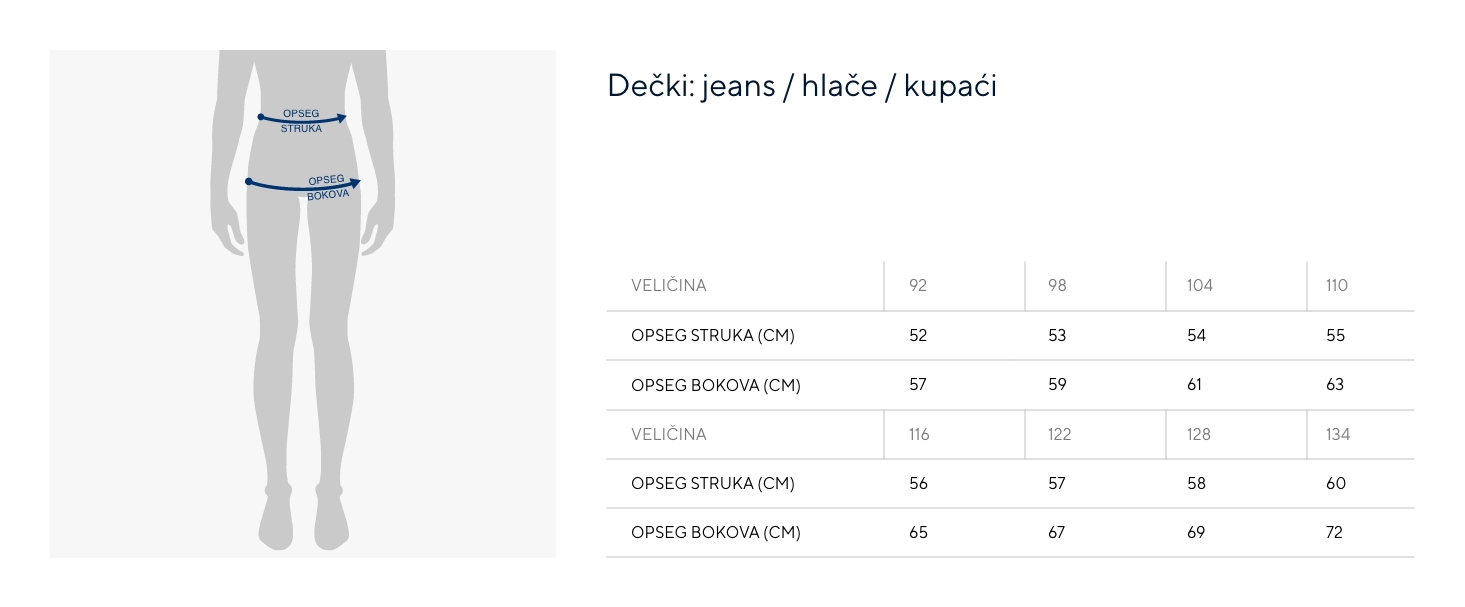Click the heading Dečki: jeans / hlače / kupaći
The image size is (1465, 607).
coord(801,86)
